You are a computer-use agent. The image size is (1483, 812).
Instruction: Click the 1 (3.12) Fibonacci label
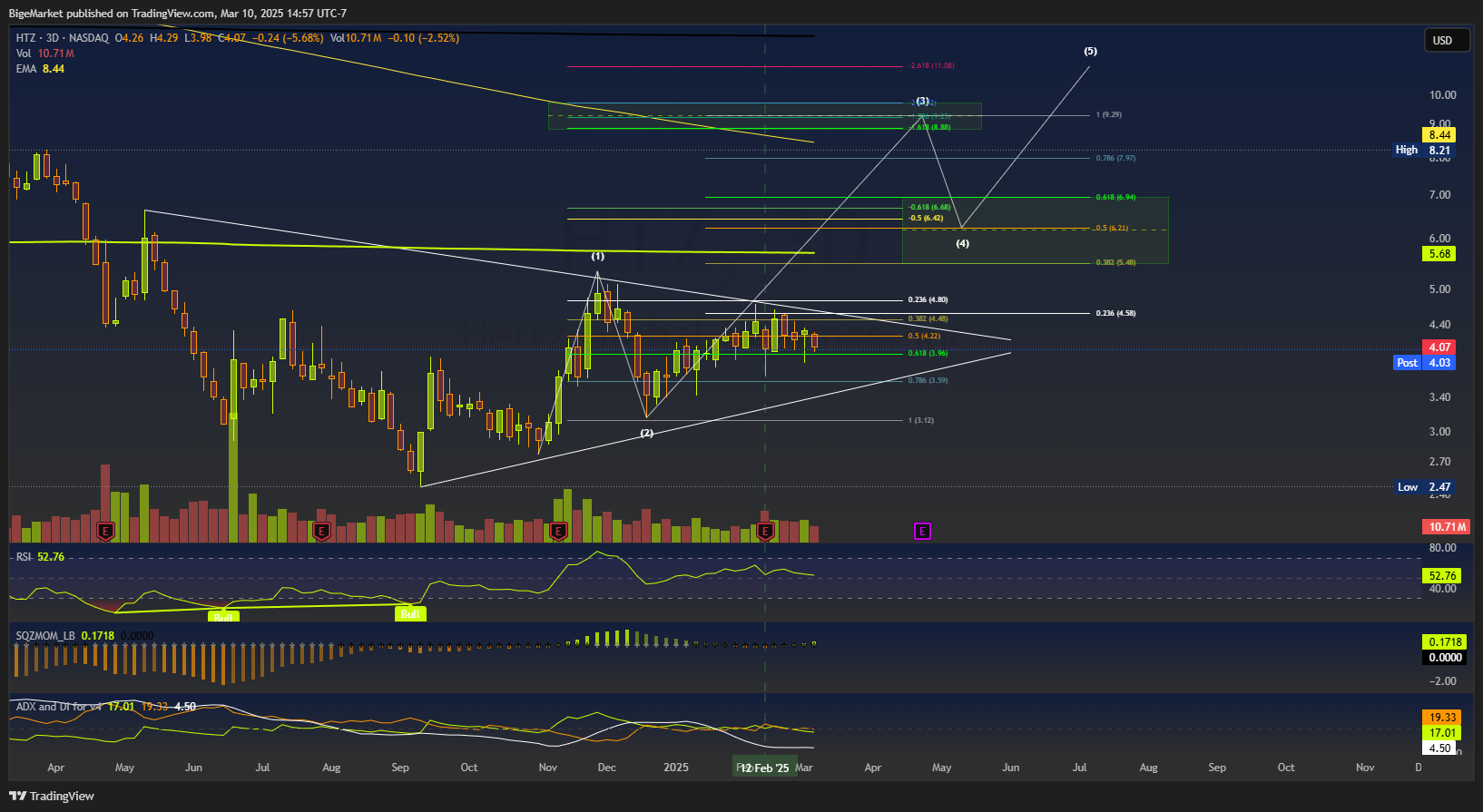point(920,421)
